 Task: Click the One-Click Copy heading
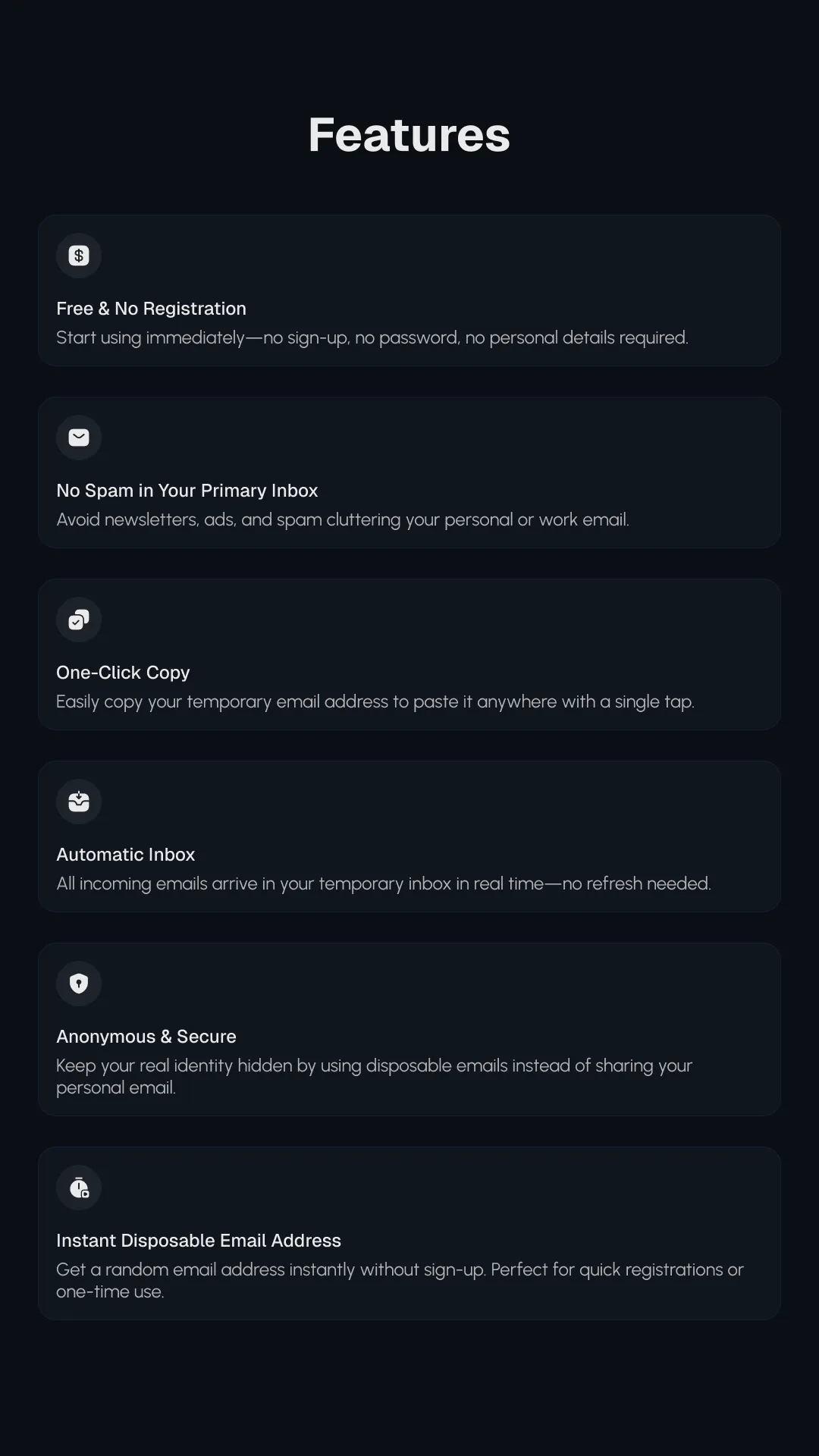pos(122,673)
